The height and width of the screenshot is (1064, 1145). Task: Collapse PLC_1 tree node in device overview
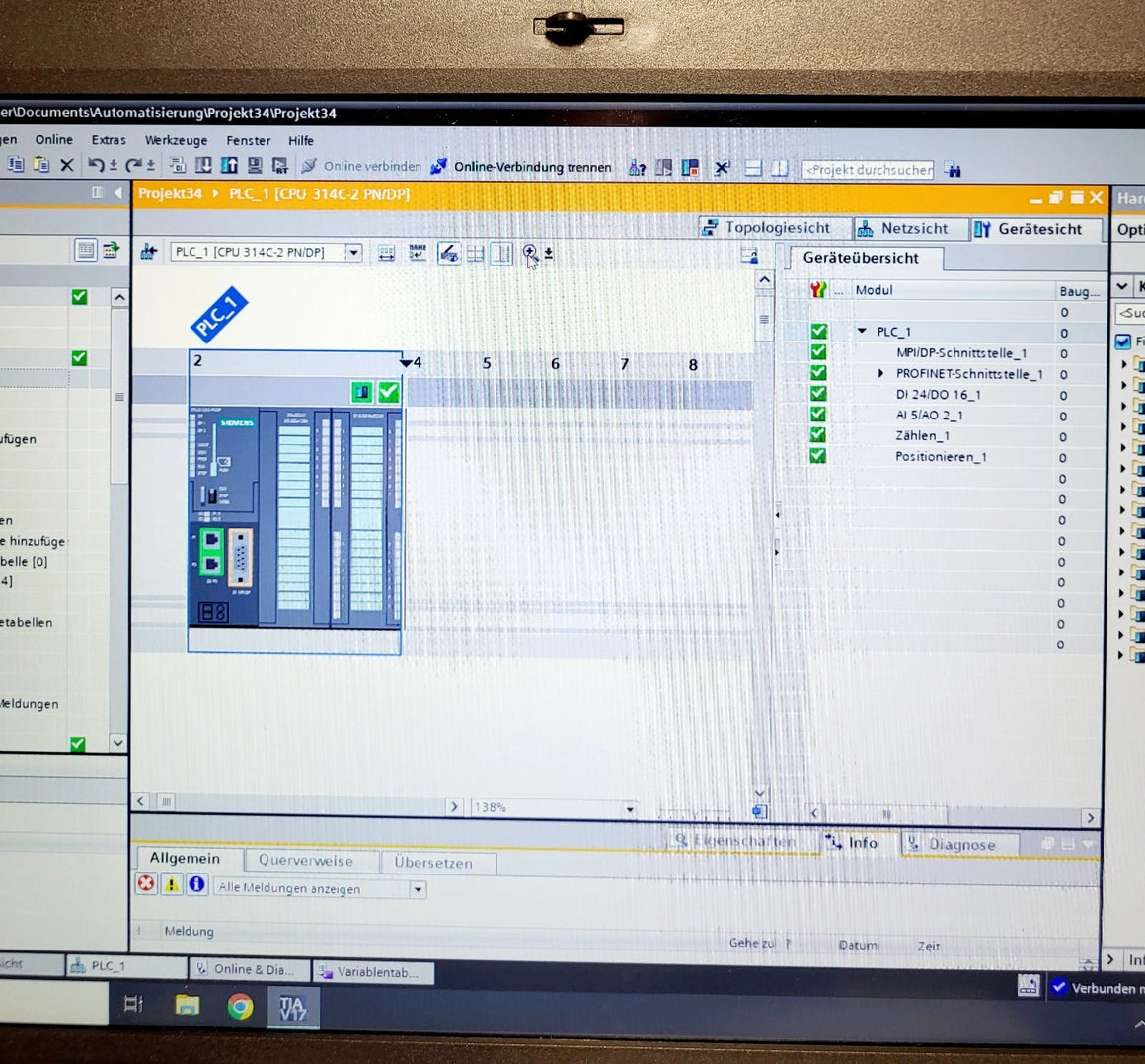tap(863, 331)
